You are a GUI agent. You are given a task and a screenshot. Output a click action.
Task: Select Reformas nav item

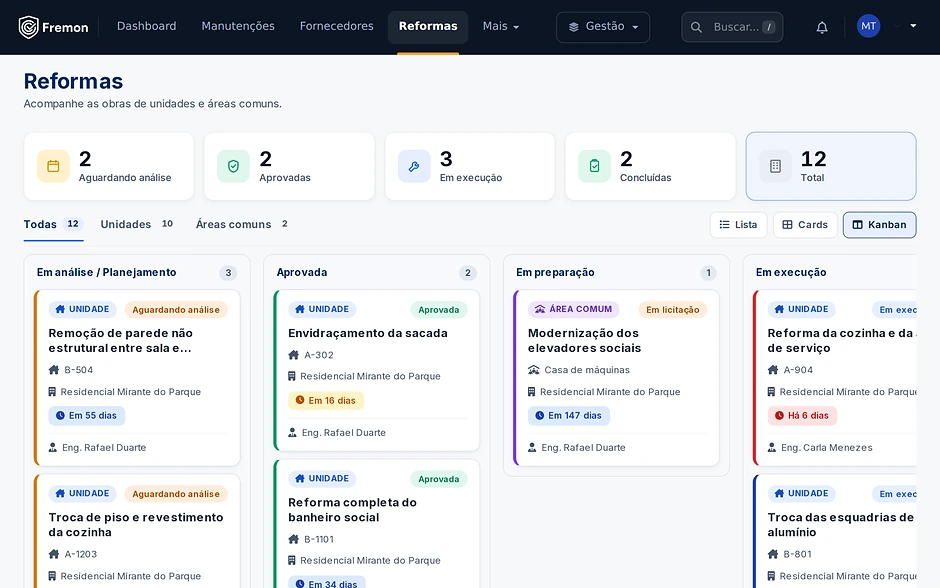(x=428, y=26)
